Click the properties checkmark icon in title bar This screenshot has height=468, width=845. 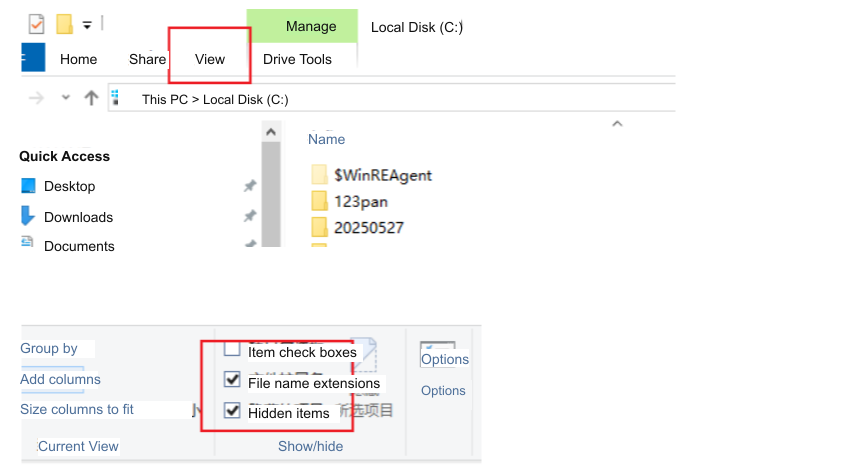[36, 24]
